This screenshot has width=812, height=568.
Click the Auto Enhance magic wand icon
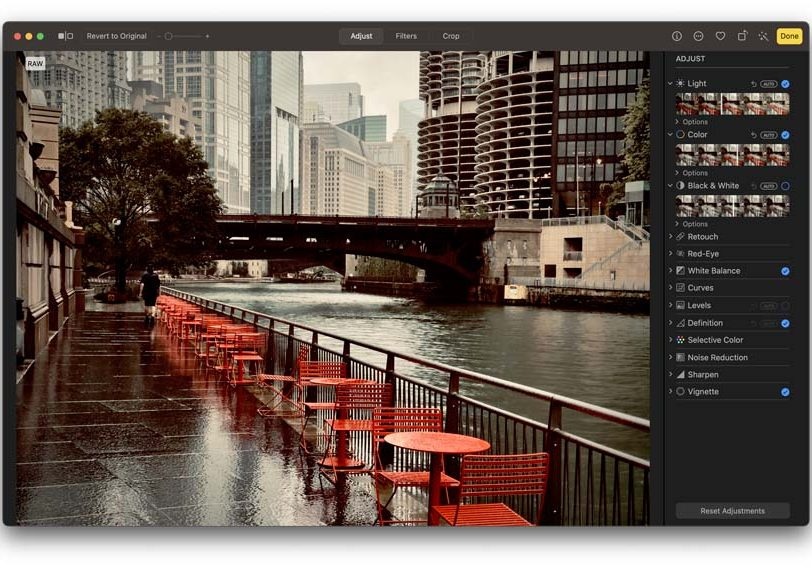tap(763, 36)
